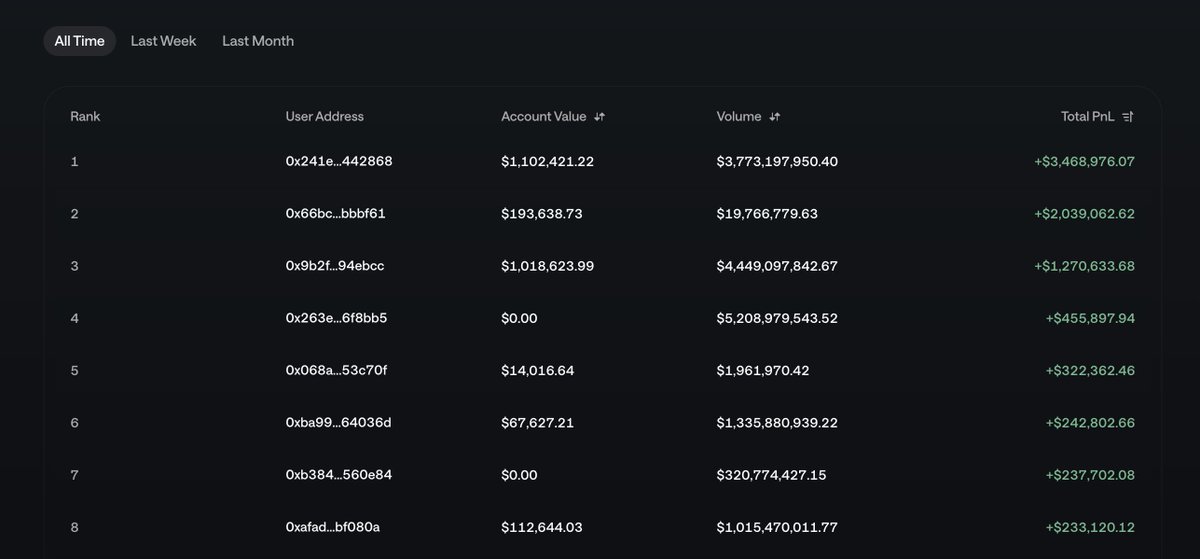1200x559 pixels.
Task: Click the User Address column header
Action: [325, 117]
